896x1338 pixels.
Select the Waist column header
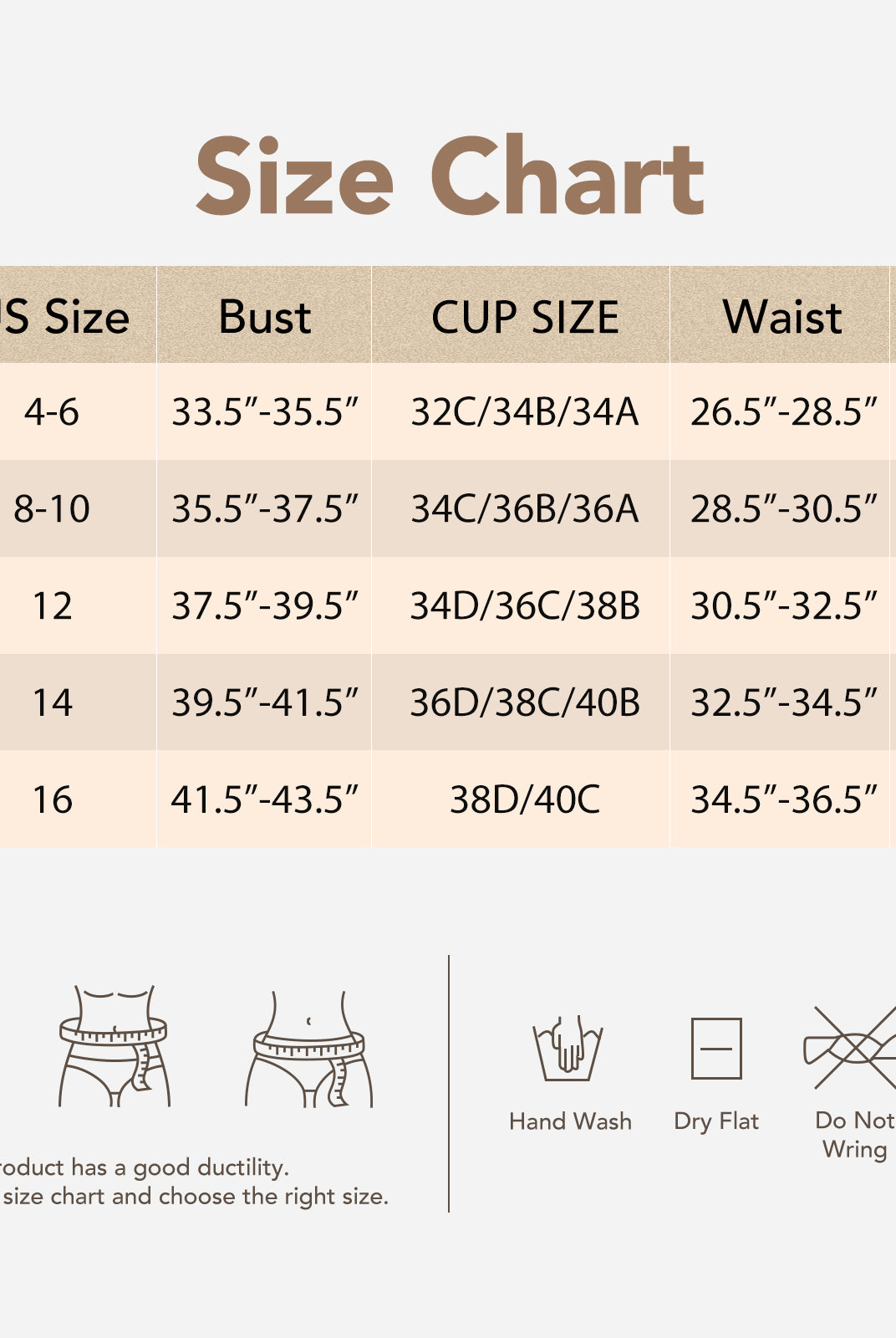[782, 317]
